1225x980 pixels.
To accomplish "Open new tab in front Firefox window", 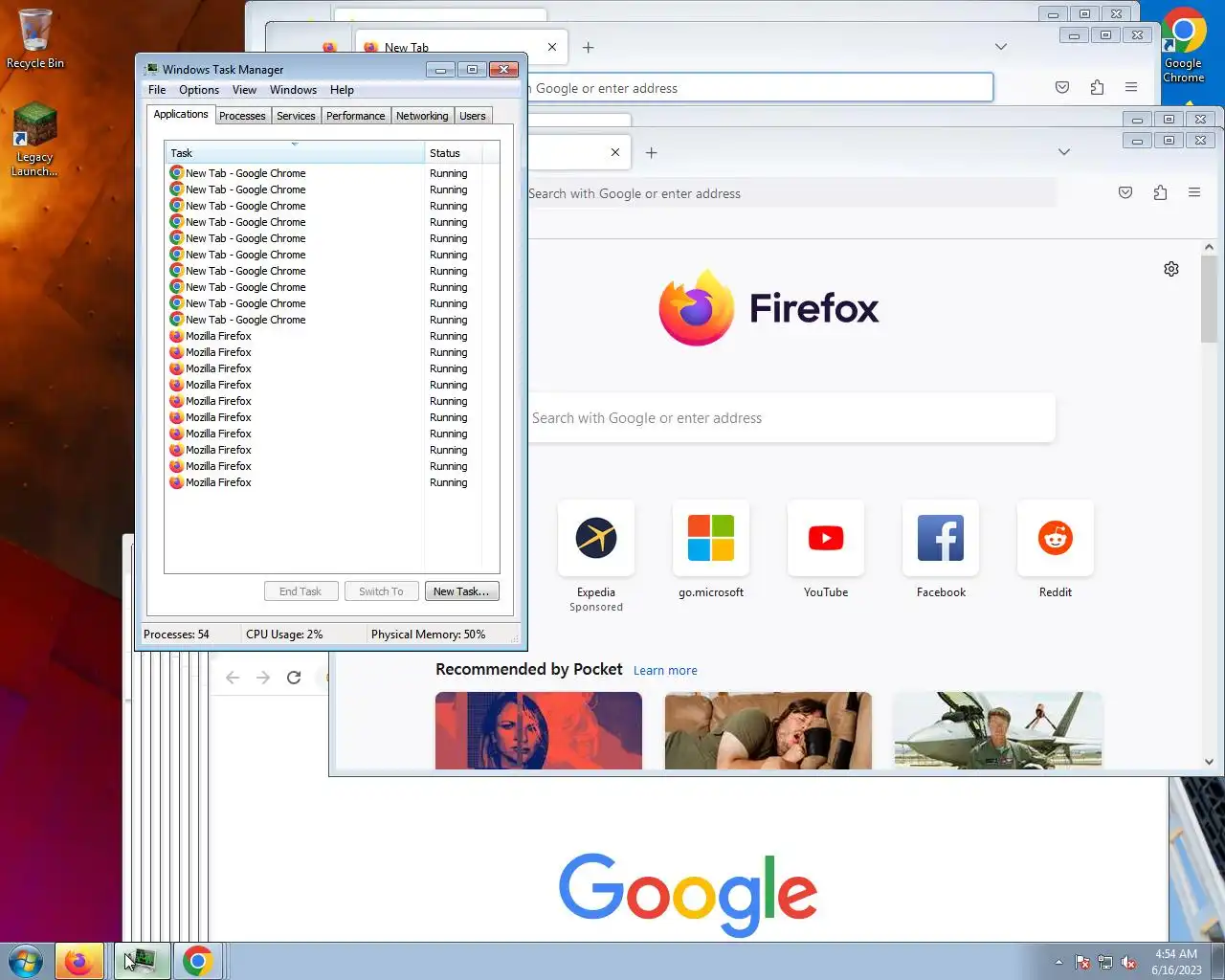I will (x=651, y=152).
